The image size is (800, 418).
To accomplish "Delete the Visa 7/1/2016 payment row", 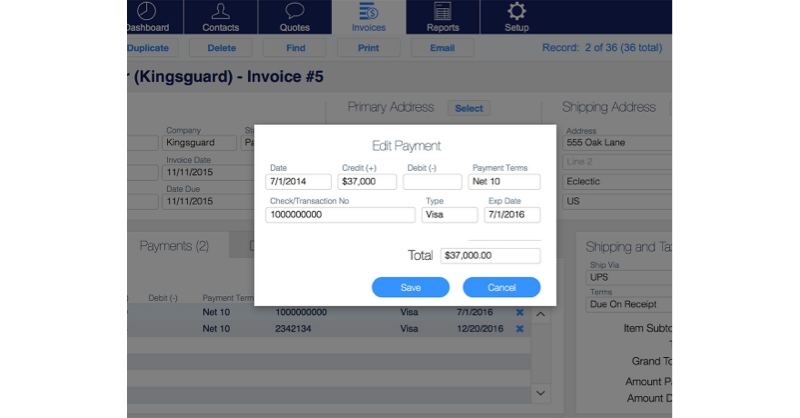I will click(x=519, y=312).
